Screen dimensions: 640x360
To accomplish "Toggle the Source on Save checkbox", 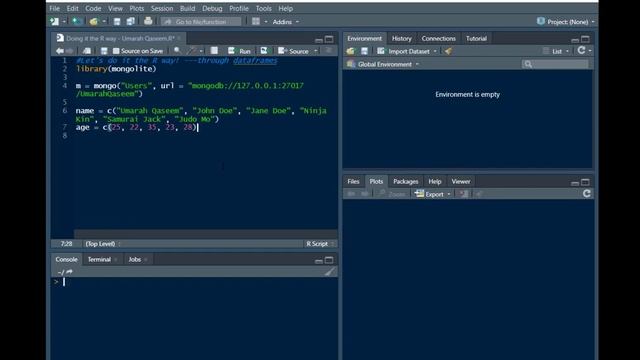I will pos(116,51).
